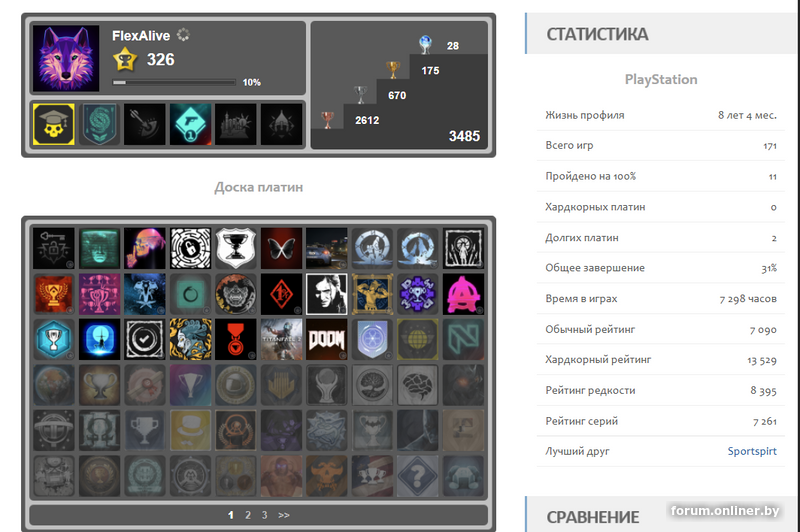Select the red butterfly trophy tile

click(281, 248)
